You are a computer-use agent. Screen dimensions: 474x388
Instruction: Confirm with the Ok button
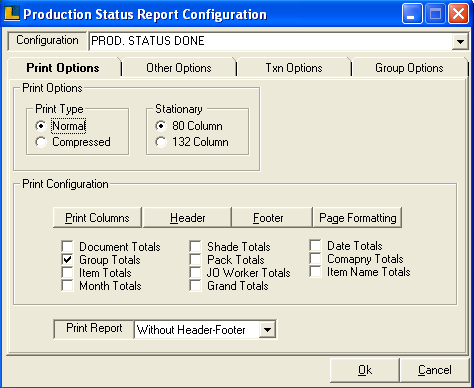365,370
